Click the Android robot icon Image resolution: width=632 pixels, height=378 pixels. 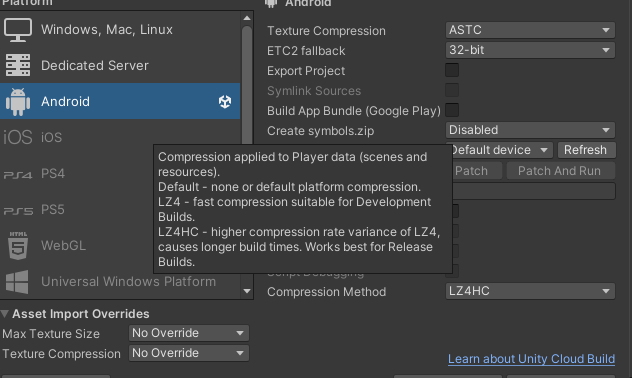pyautogui.click(x=18, y=102)
